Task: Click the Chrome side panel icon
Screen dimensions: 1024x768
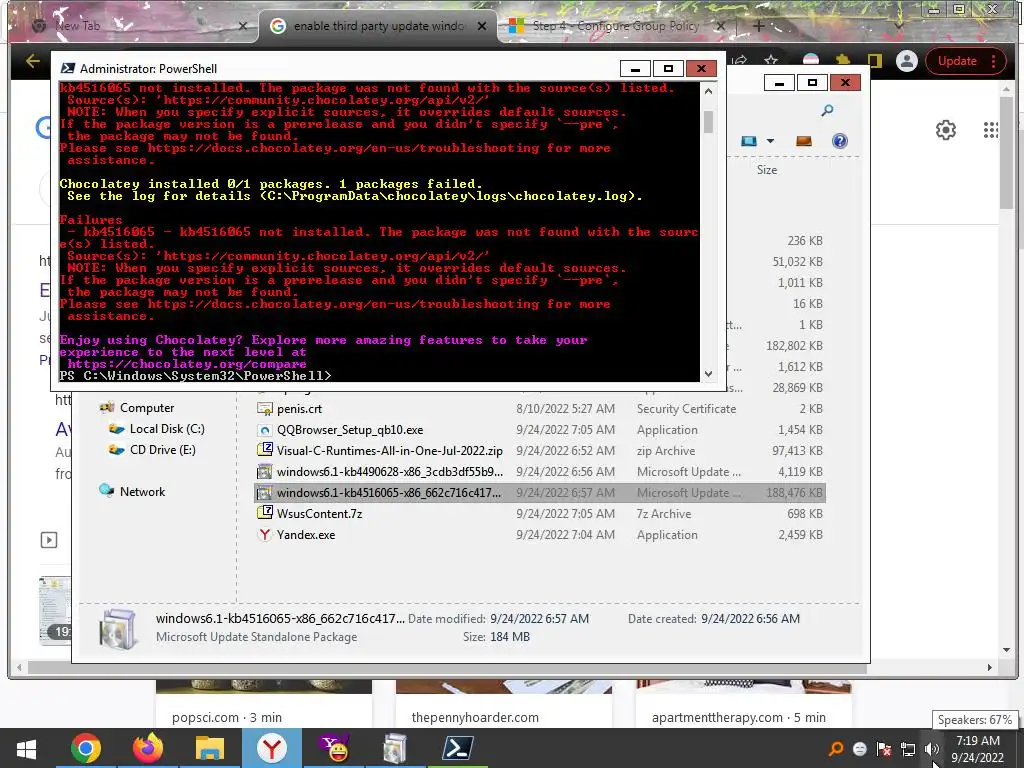Action: click(874, 61)
